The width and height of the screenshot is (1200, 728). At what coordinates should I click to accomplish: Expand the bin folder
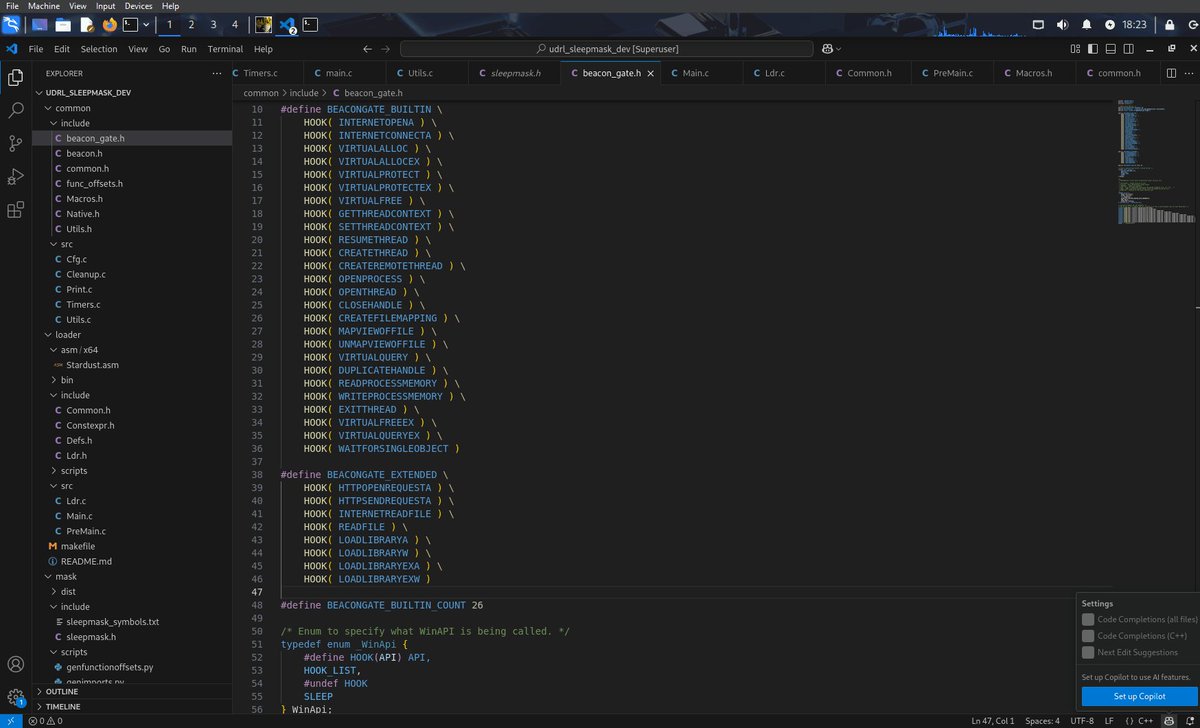tap(132, 380)
